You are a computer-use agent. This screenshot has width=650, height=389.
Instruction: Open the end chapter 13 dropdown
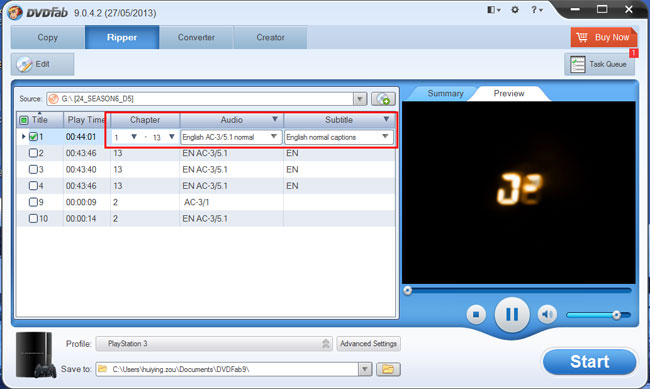(172, 136)
